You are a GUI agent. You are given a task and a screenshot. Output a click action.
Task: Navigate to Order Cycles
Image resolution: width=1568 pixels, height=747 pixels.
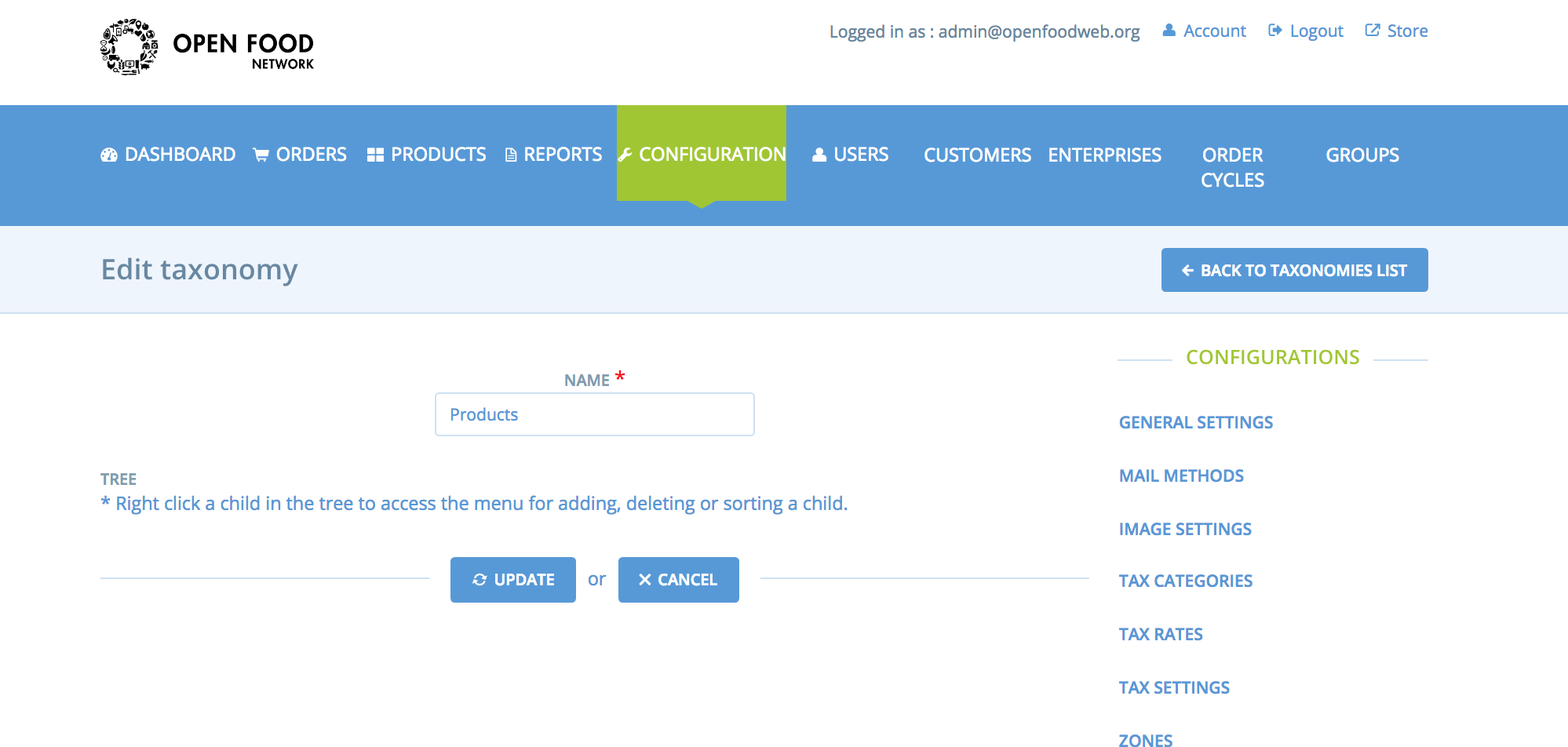(x=1231, y=166)
